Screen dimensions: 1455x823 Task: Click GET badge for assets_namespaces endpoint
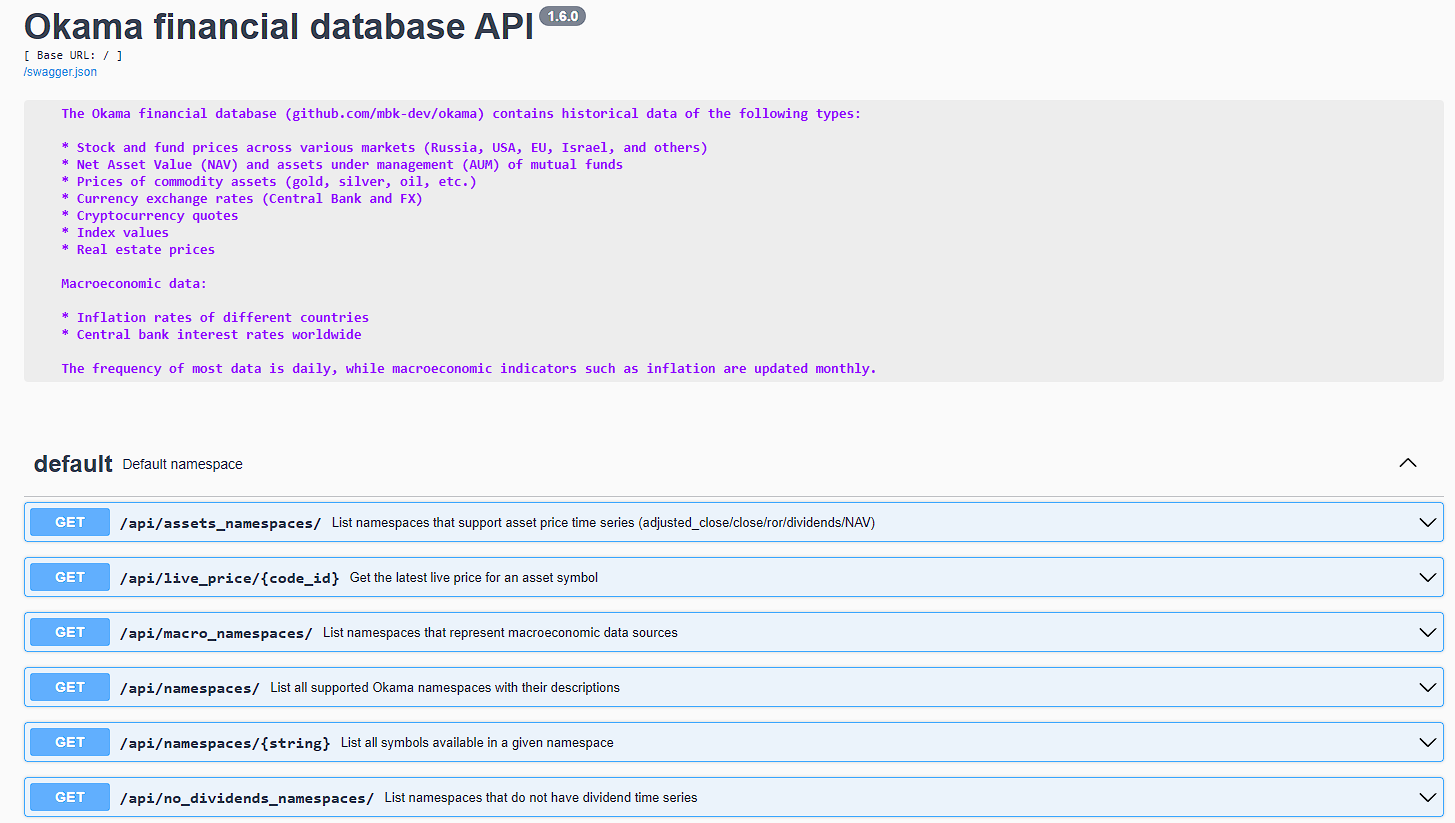click(x=70, y=522)
